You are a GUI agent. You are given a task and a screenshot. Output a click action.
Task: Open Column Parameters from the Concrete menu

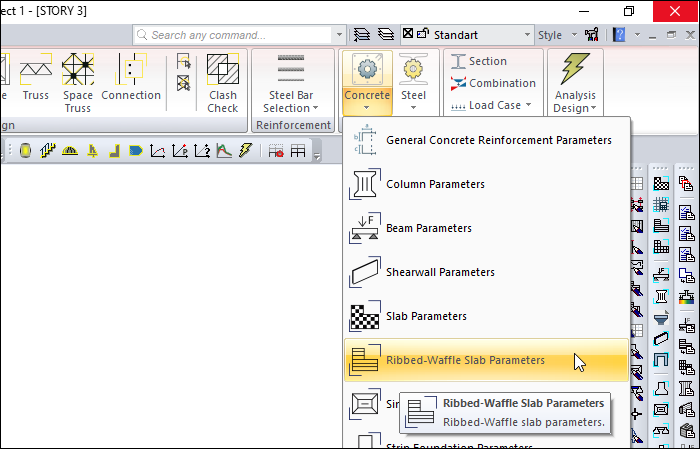435,185
